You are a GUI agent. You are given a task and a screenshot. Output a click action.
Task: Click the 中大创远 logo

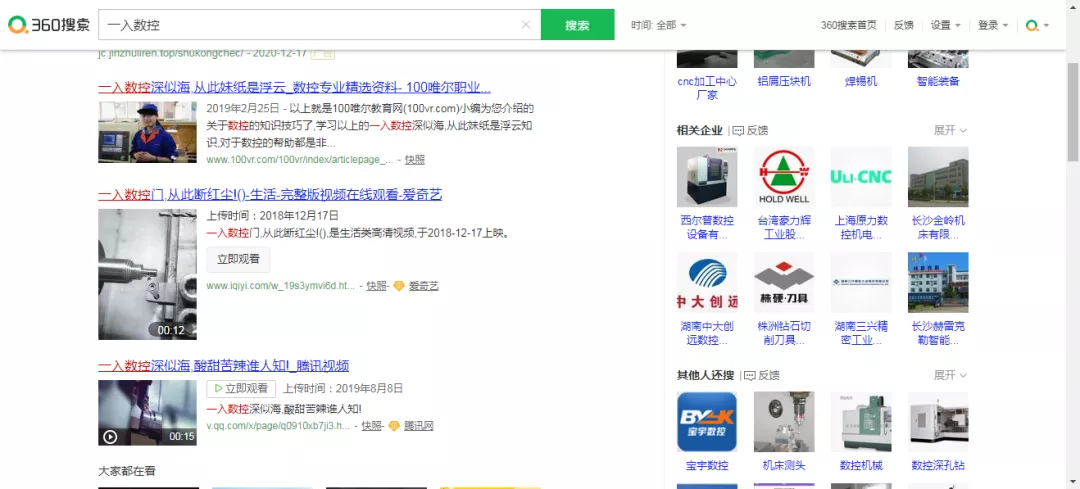[707, 282]
